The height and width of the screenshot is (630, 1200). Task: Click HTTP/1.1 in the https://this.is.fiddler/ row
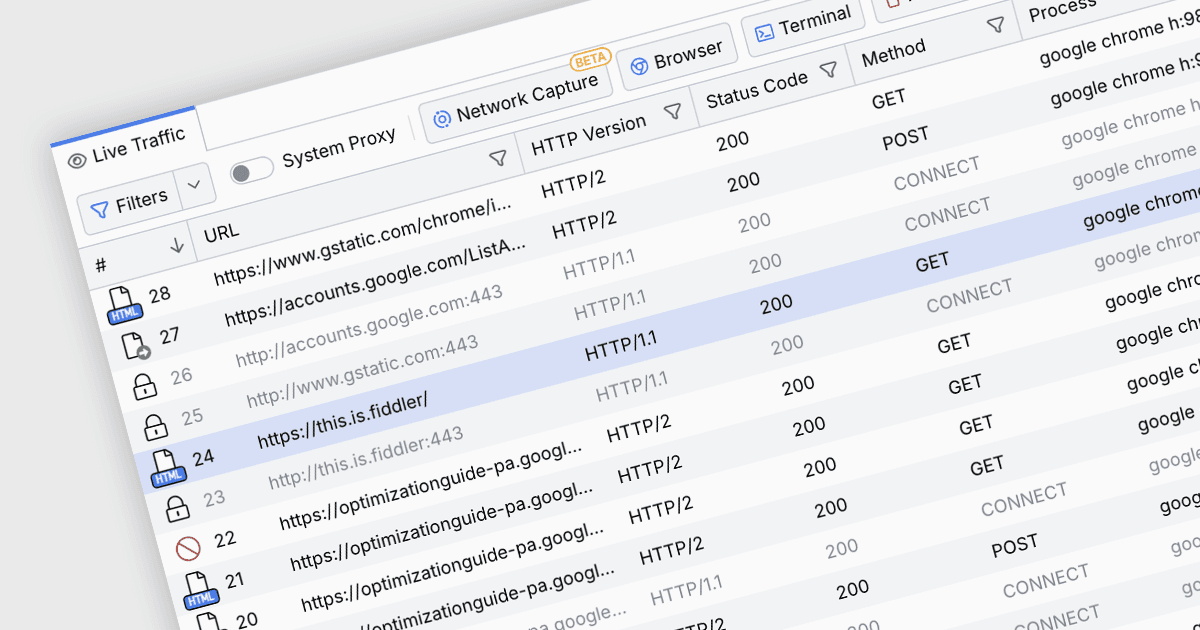(621, 347)
